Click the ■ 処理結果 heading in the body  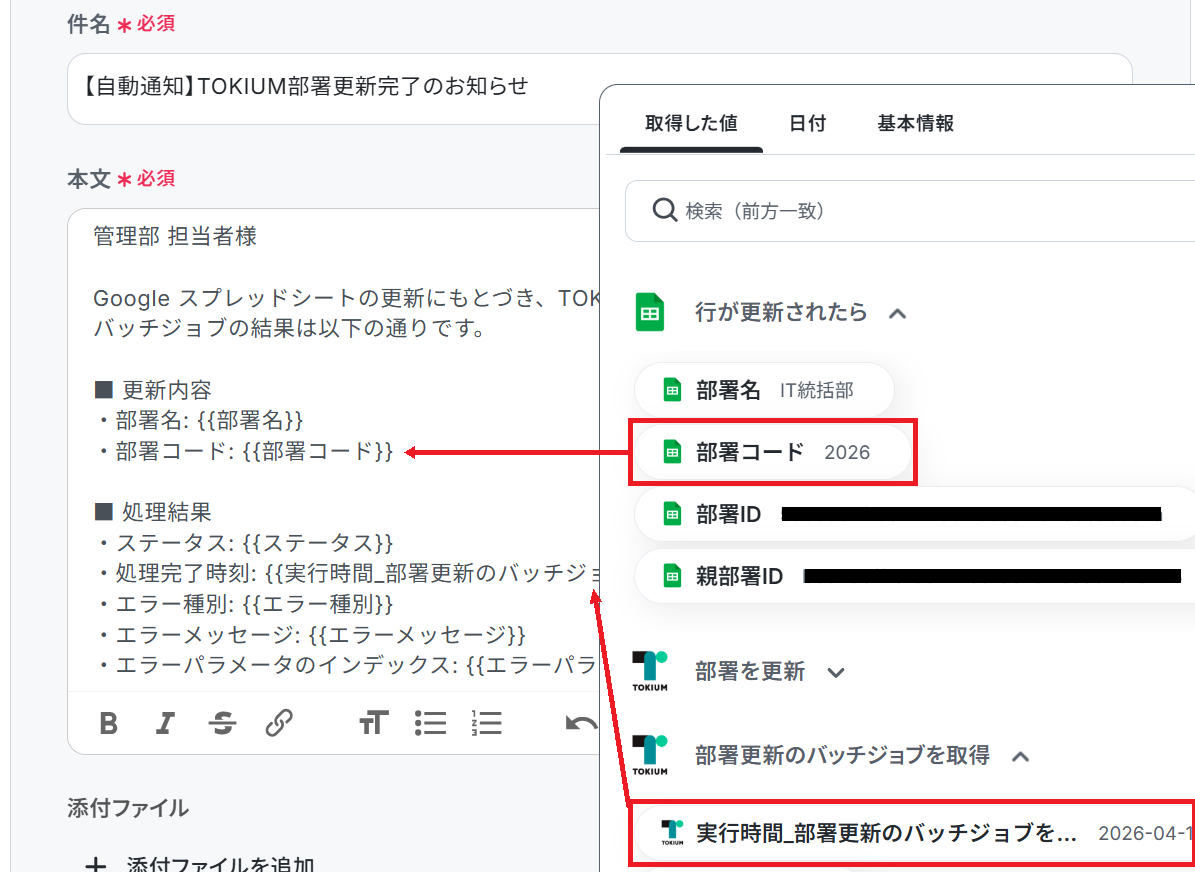coord(152,512)
